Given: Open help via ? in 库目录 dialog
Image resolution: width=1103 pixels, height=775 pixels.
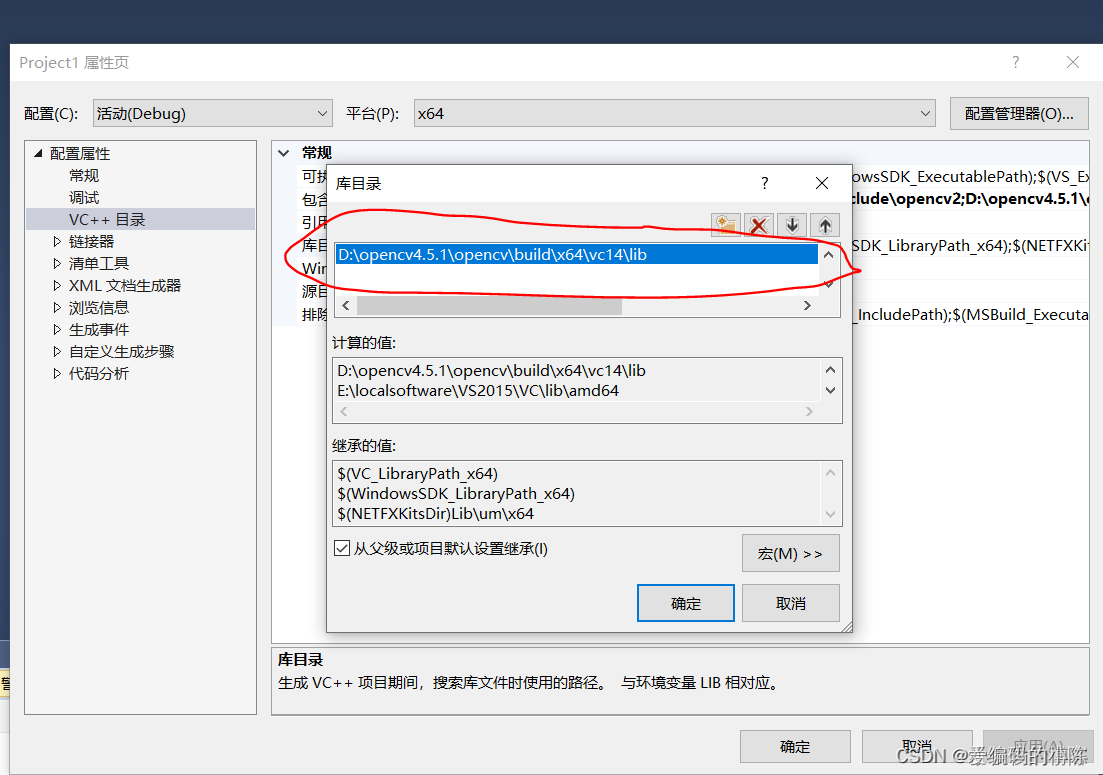Looking at the screenshot, I should click(764, 183).
